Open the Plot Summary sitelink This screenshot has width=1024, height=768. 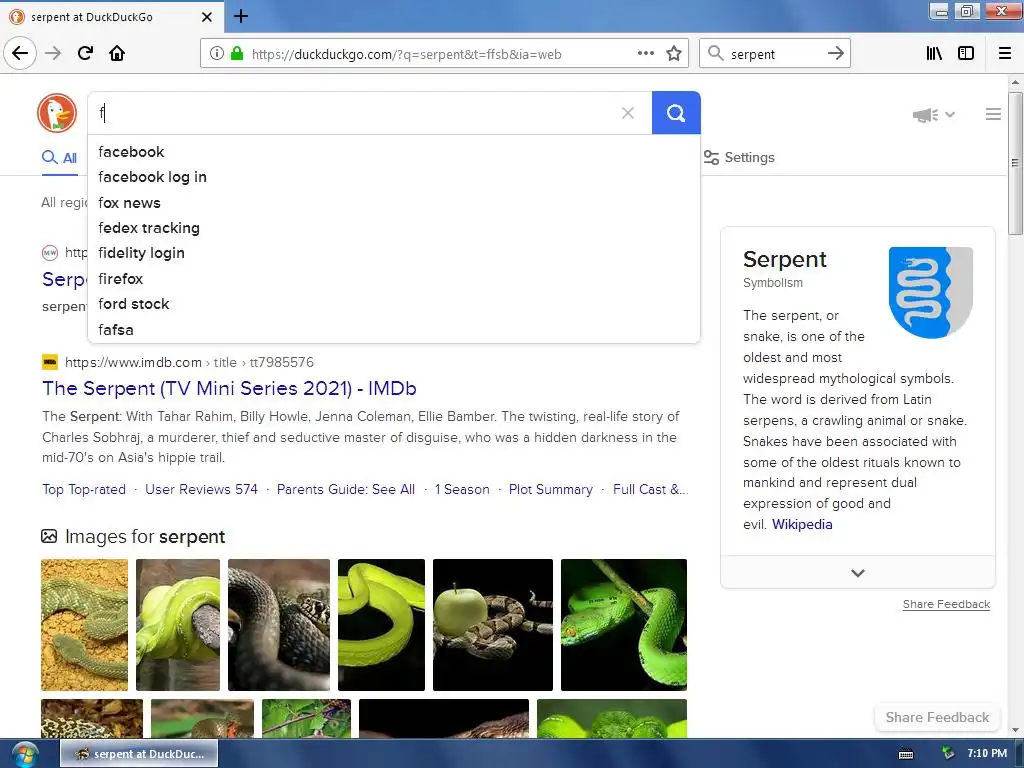551,489
